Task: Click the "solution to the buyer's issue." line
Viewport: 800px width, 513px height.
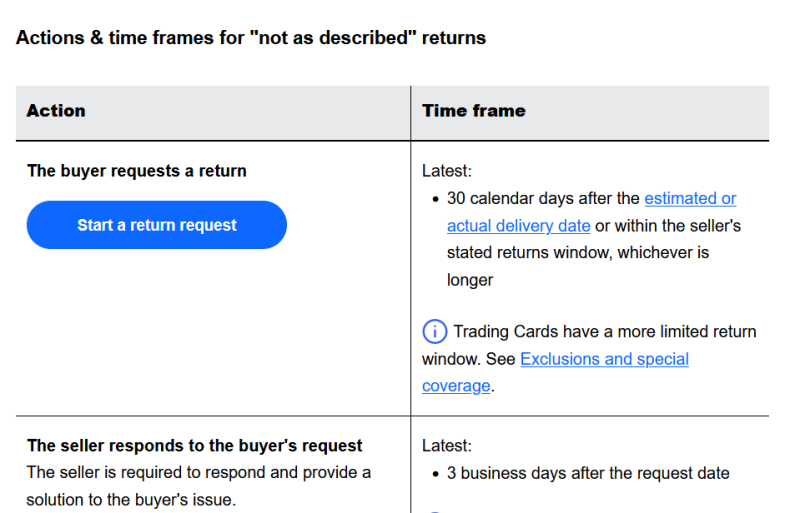Action: pyautogui.click(x=131, y=498)
